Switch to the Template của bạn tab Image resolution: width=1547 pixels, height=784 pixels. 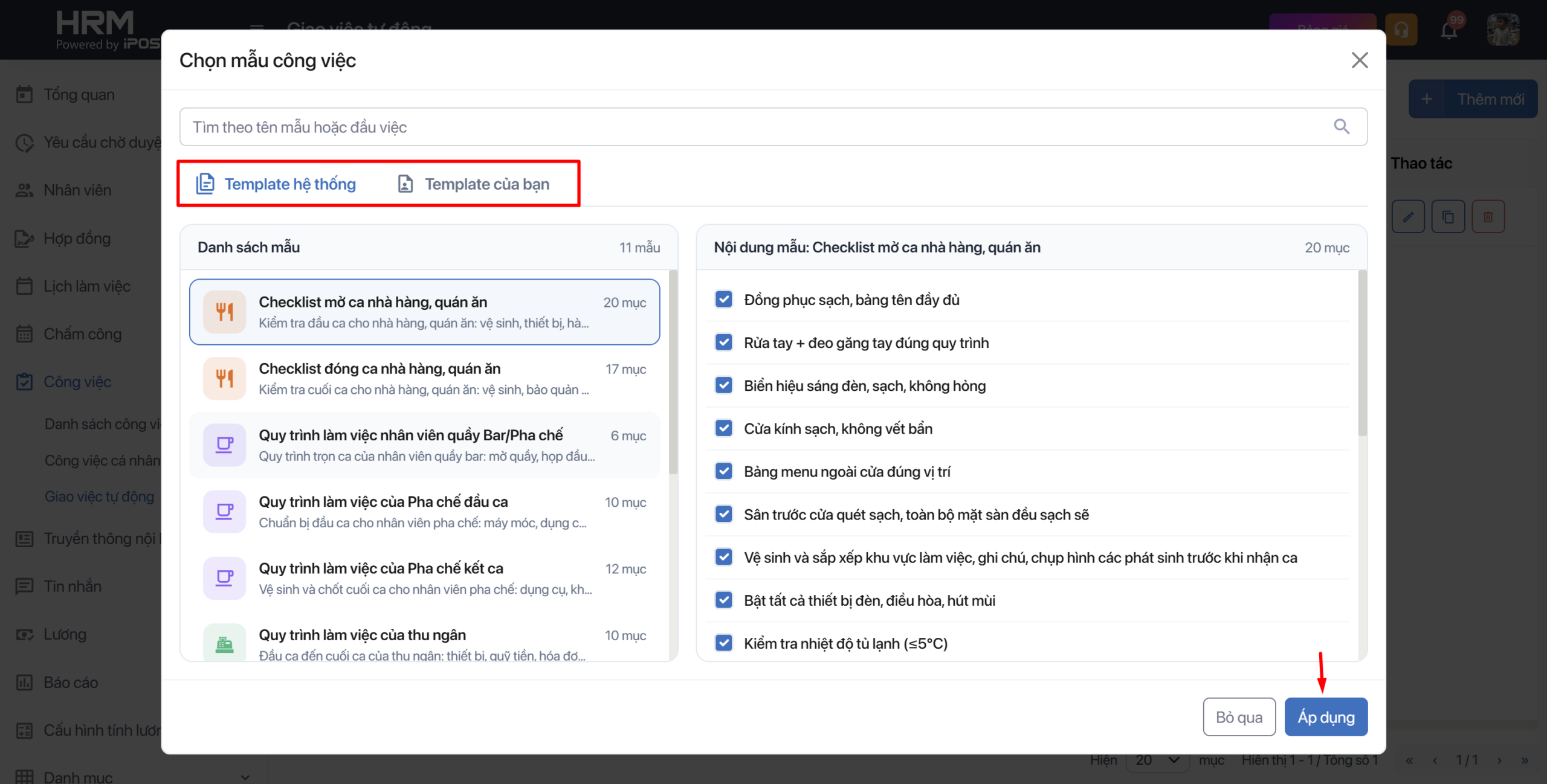(474, 184)
